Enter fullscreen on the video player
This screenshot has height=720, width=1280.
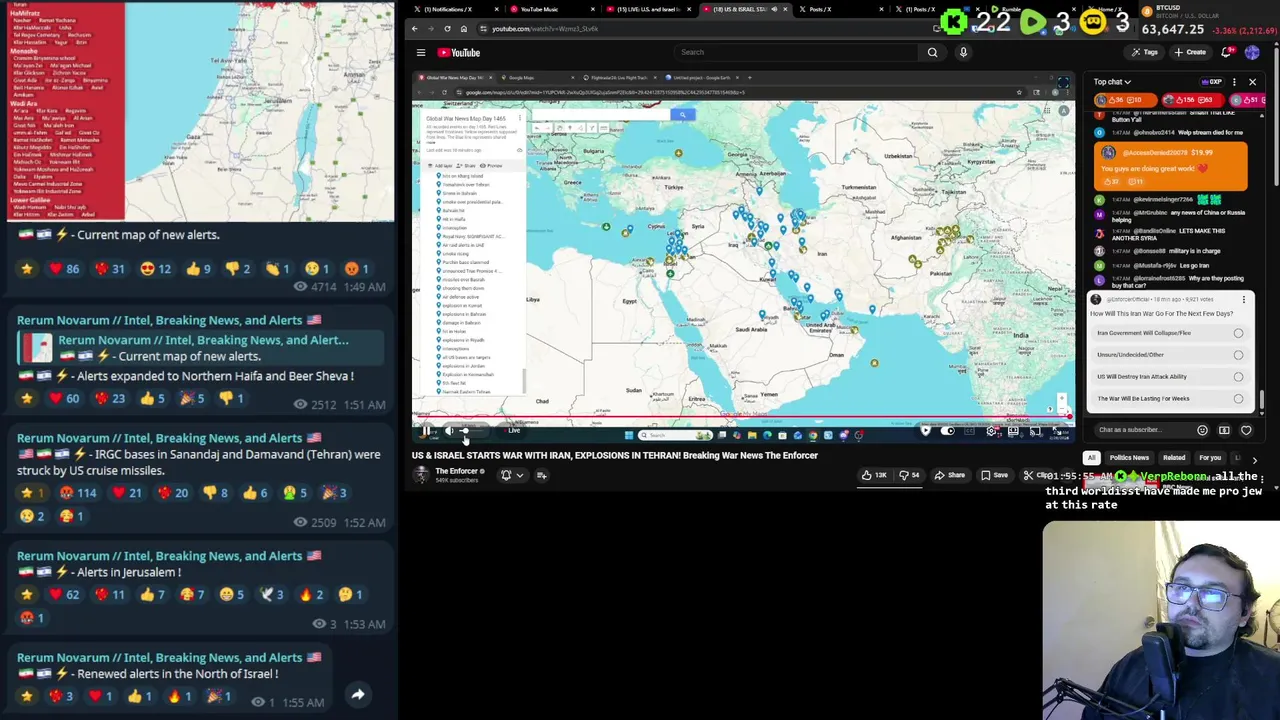click(1058, 431)
